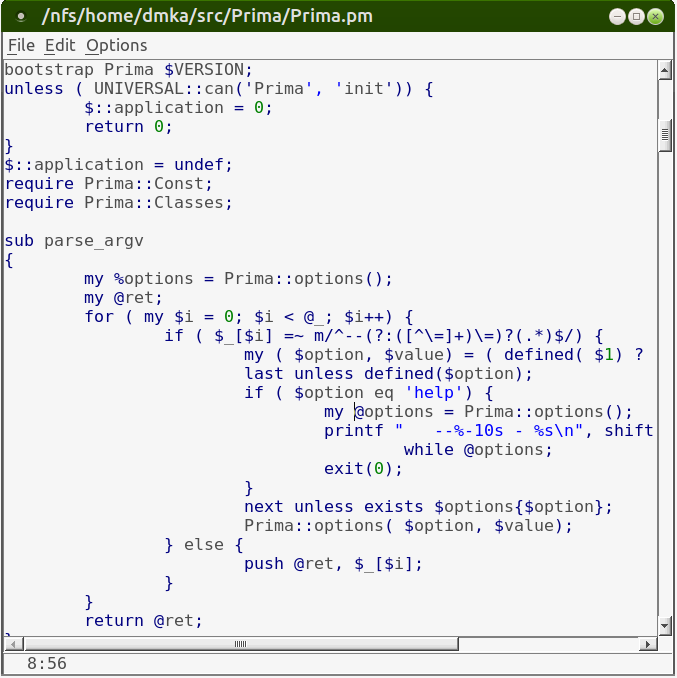Click the horizontal scrollbar track right of thumb
The height and width of the screenshot is (678, 677).
548,644
